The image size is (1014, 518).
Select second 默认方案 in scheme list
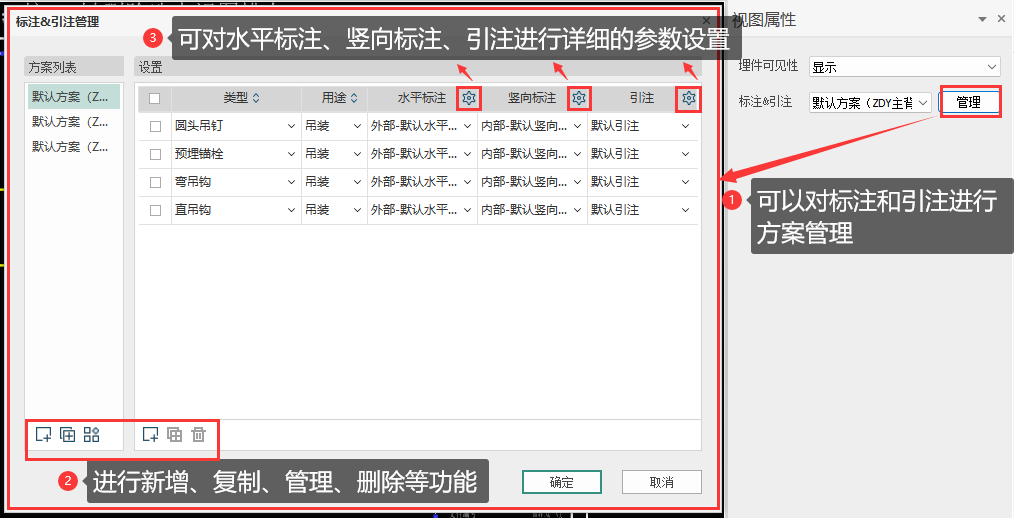pyautogui.click(x=74, y=122)
